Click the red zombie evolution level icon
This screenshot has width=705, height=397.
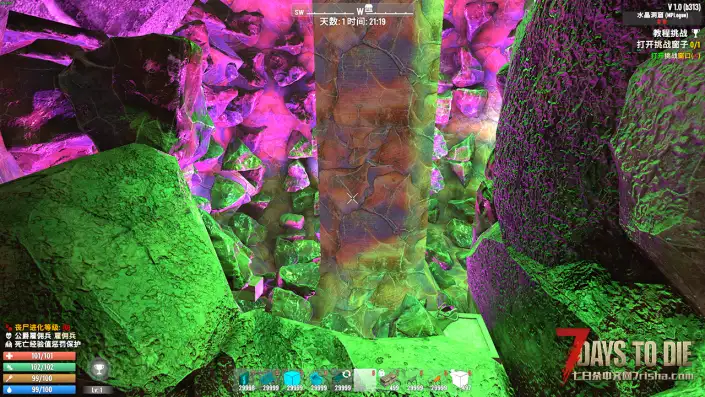click(9, 327)
